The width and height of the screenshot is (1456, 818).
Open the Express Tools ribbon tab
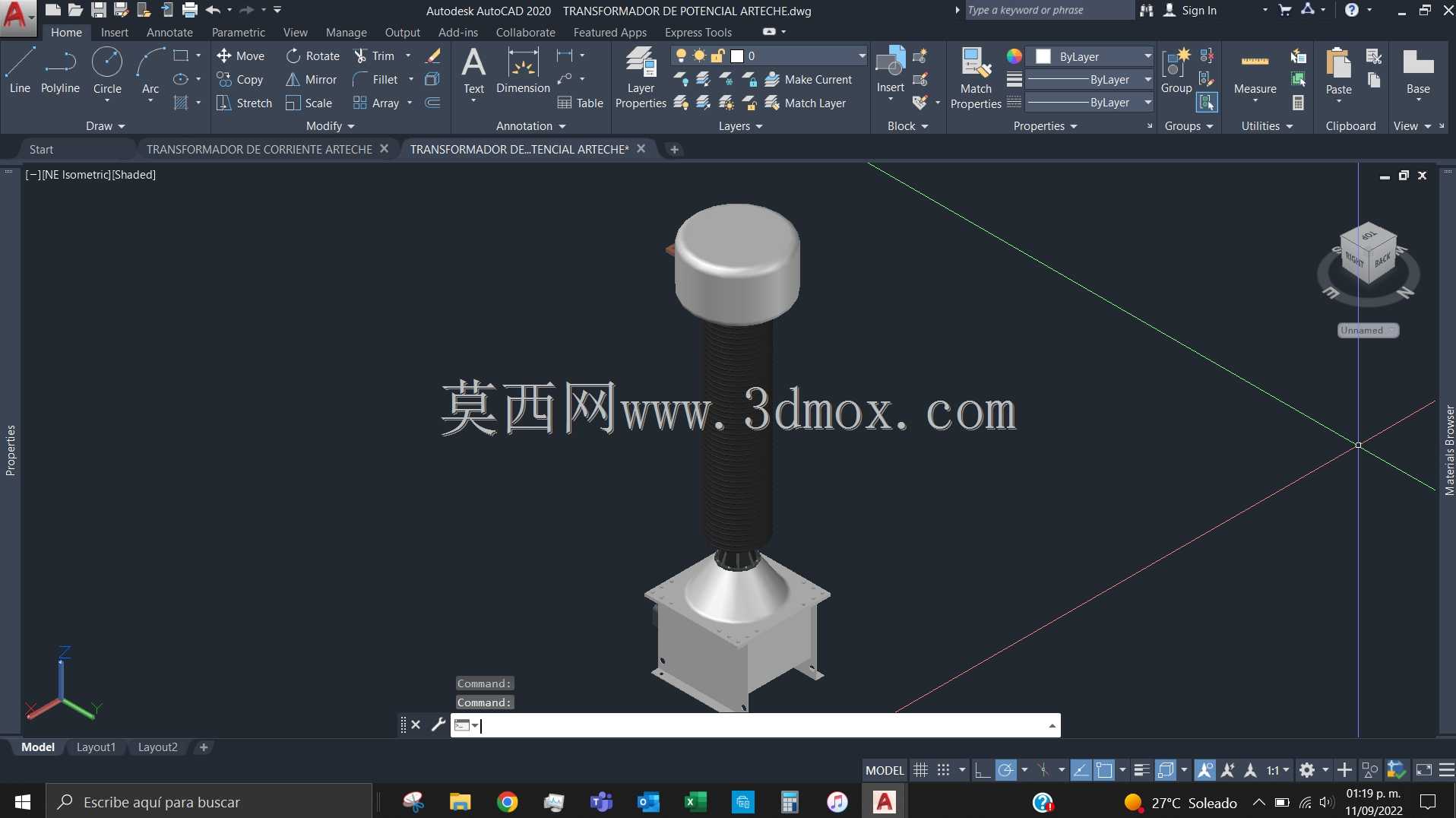(x=698, y=32)
